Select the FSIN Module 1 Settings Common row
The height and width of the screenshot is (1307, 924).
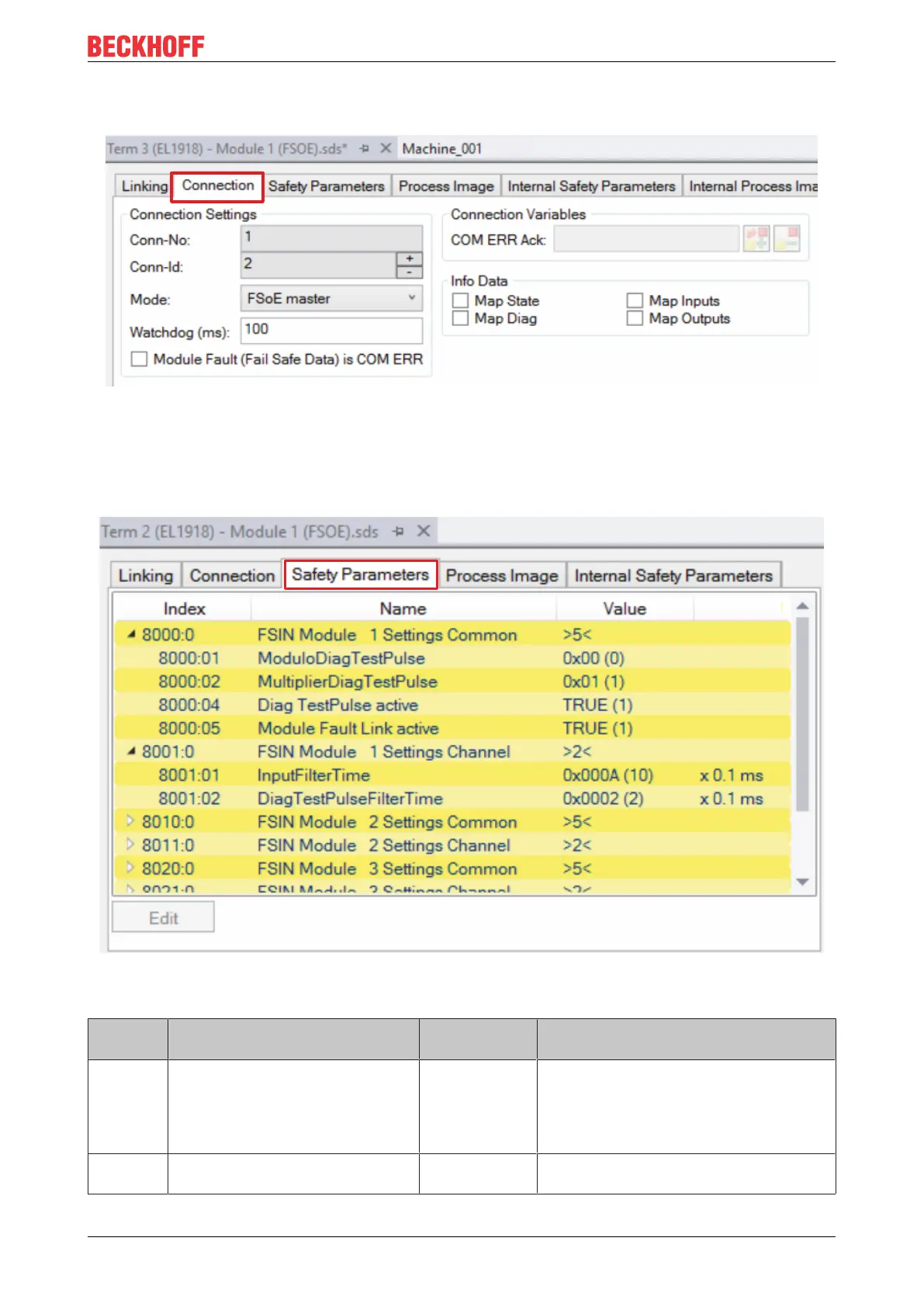point(453,635)
